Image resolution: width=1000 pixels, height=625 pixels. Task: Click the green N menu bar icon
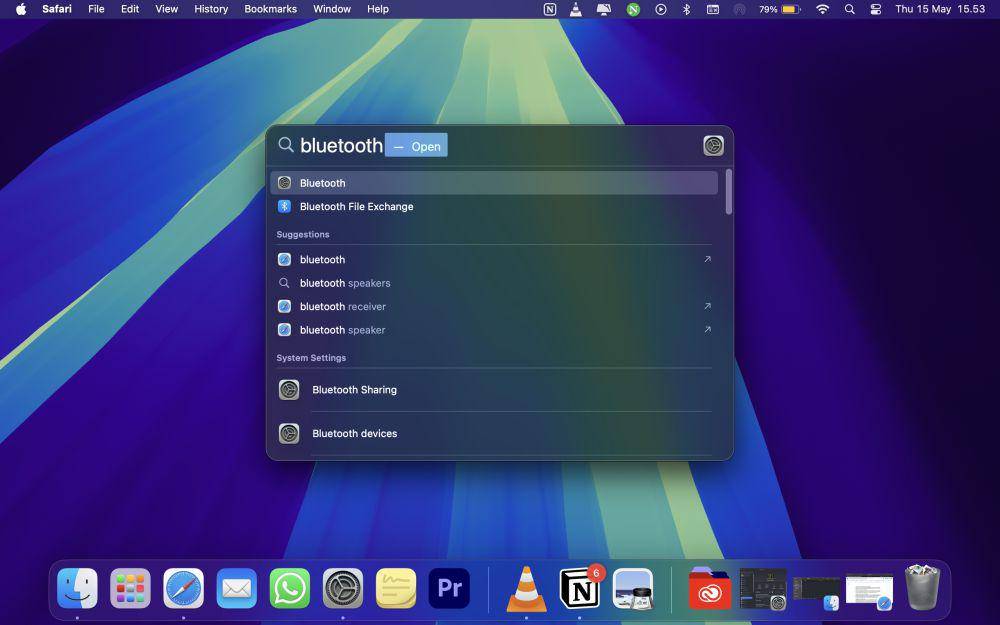point(633,10)
